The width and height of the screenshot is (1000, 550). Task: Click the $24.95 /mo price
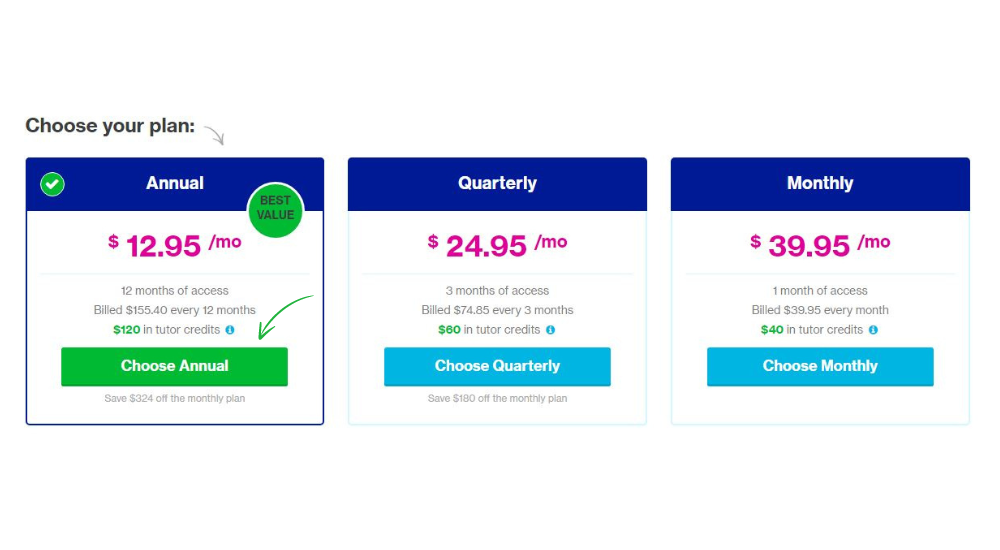pyautogui.click(x=497, y=245)
